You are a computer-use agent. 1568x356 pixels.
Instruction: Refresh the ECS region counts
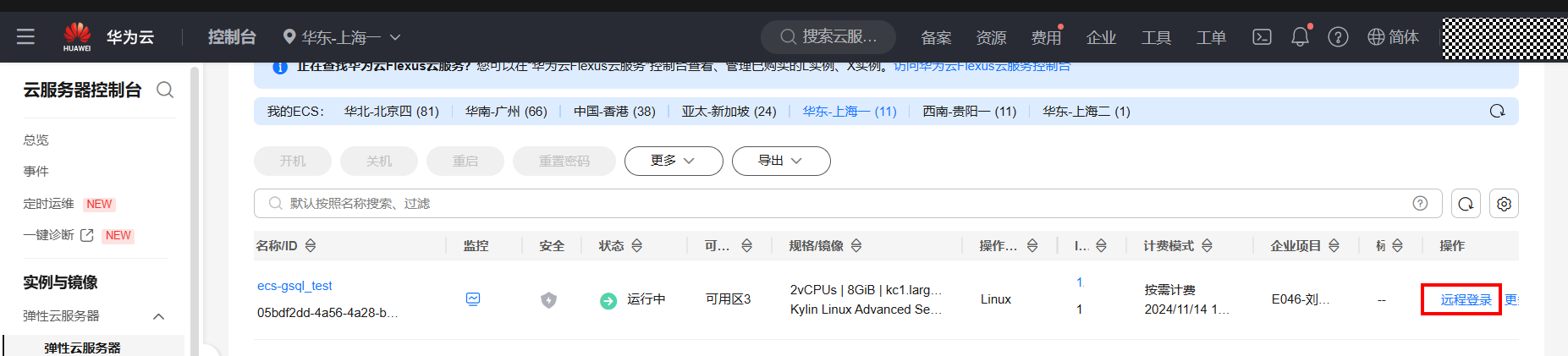tap(1497, 112)
